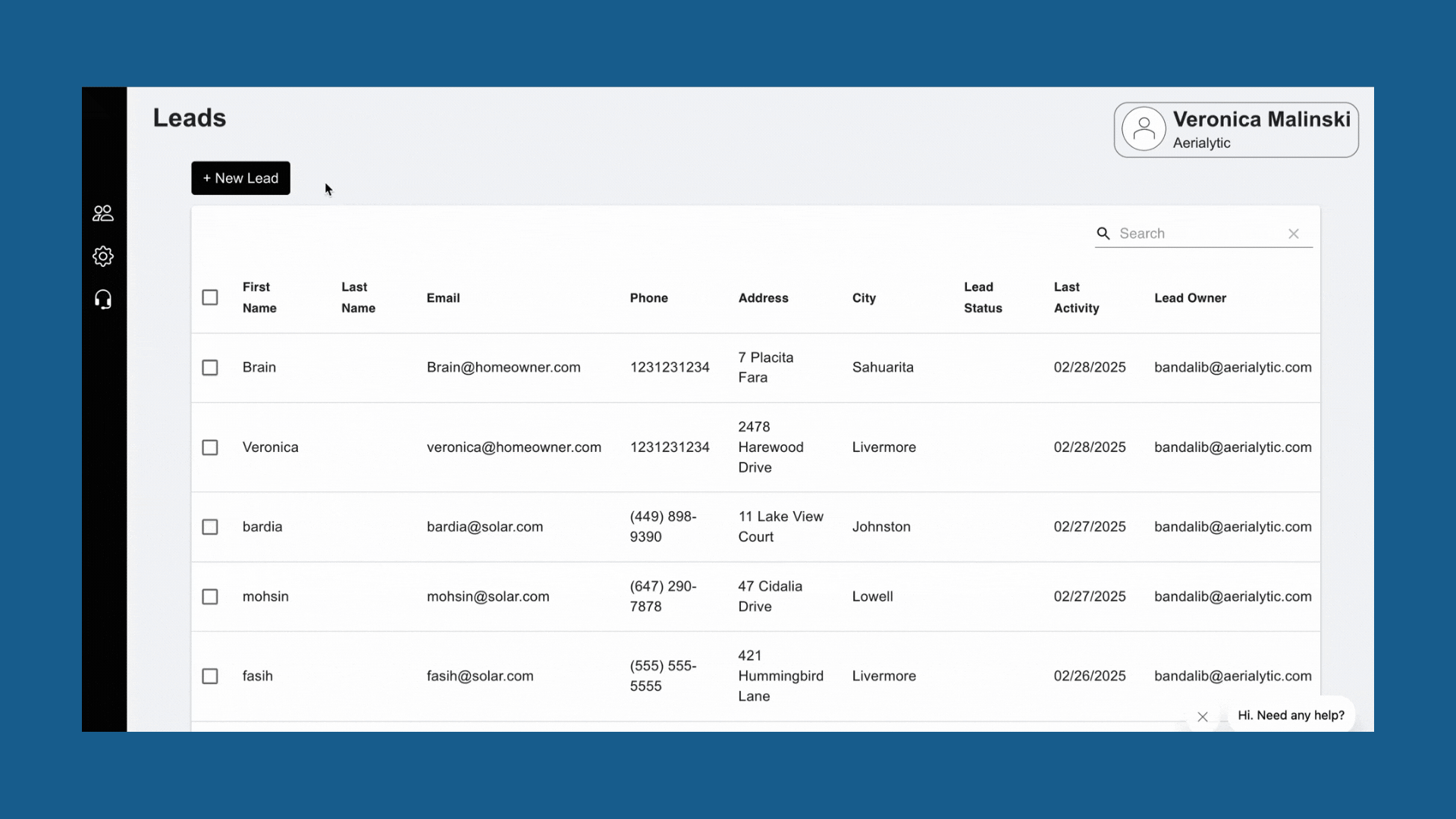Open the Leads people icon in sidebar
Viewport: 1456px width, 819px height.
tap(103, 214)
